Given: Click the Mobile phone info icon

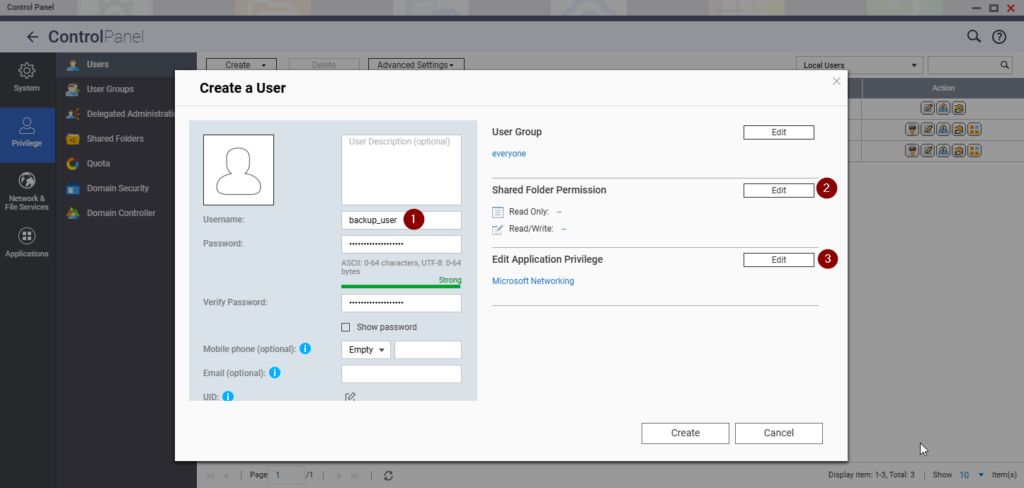Looking at the screenshot, I should [305, 349].
